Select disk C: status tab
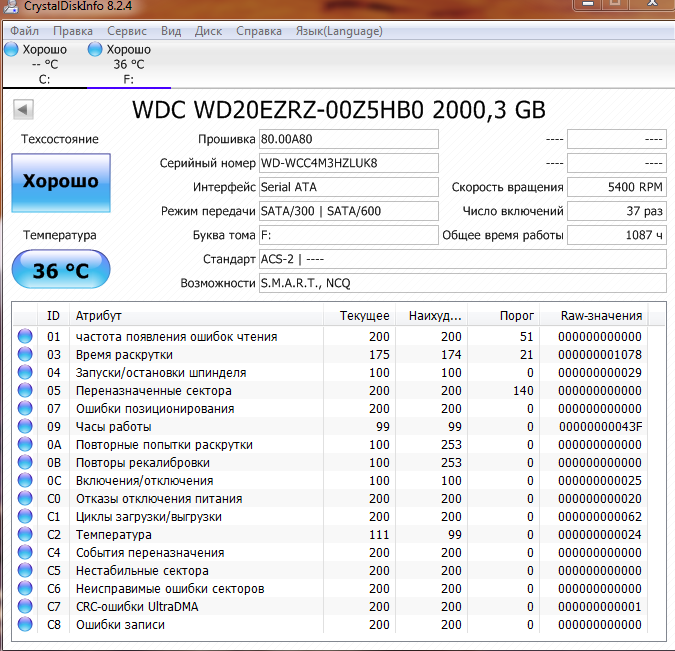 [x=44, y=65]
